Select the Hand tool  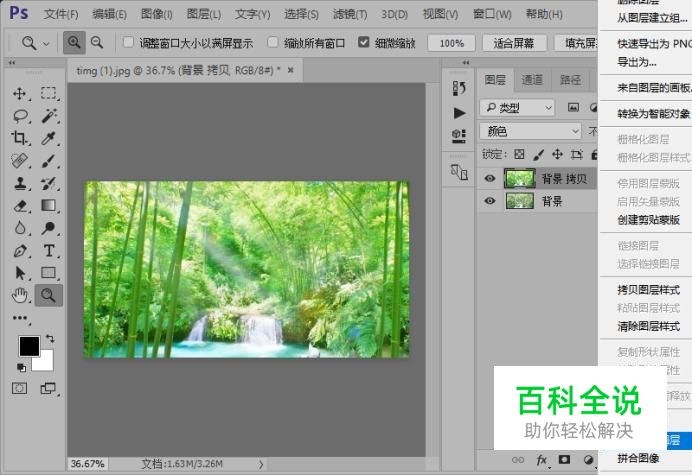(x=20, y=295)
